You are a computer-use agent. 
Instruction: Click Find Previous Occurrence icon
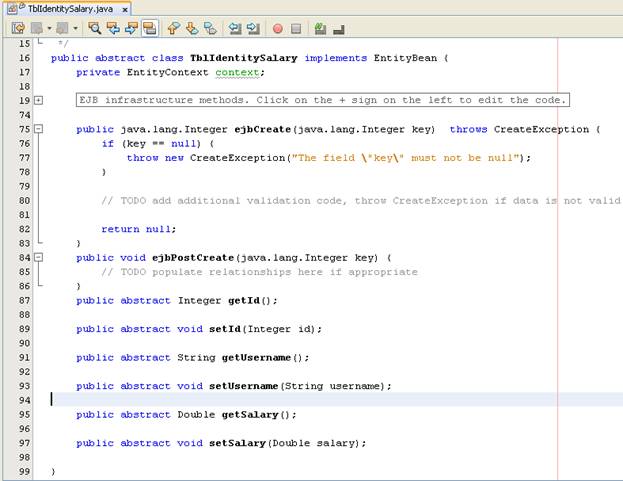click(x=113, y=28)
